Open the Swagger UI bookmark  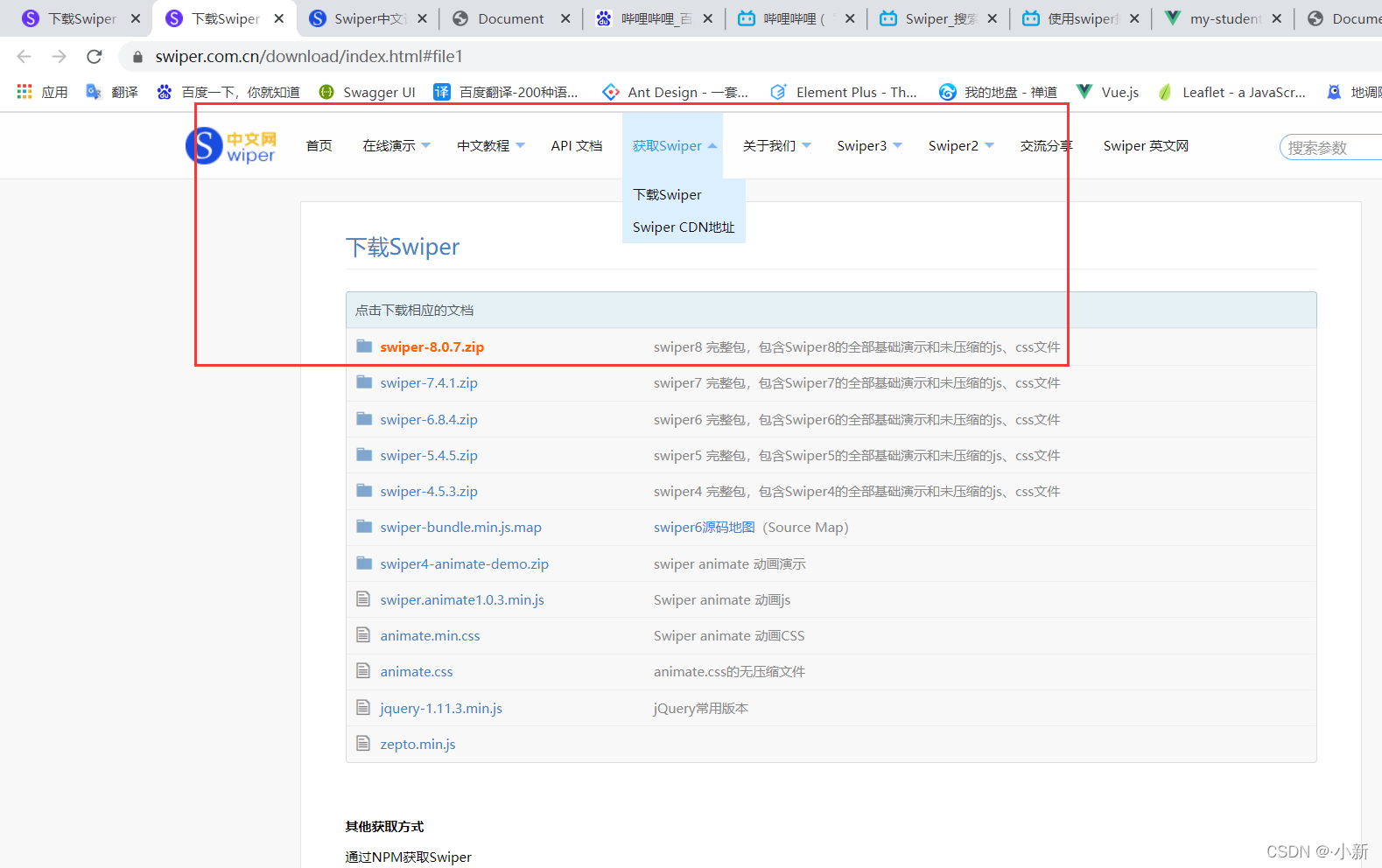pyautogui.click(x=367, y=92)
